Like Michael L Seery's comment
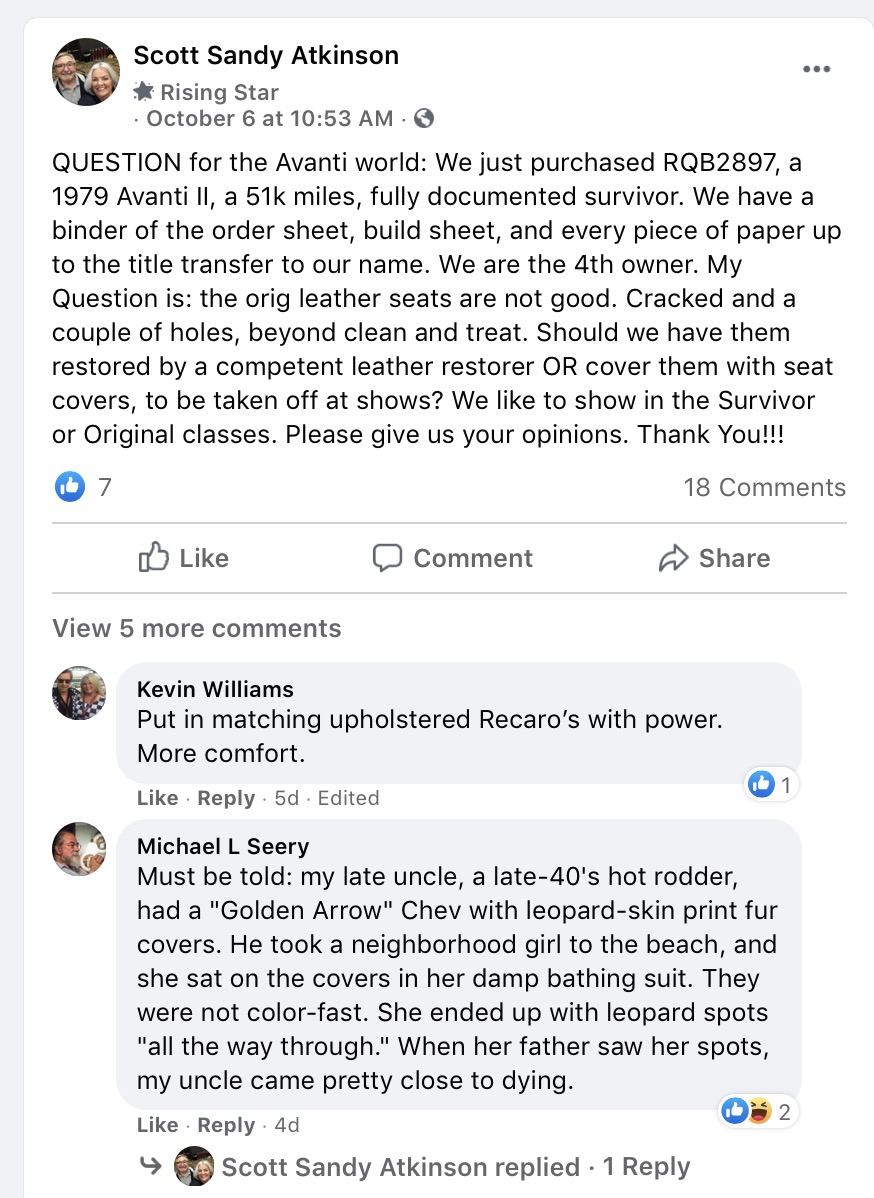 tap(157, 1125)
